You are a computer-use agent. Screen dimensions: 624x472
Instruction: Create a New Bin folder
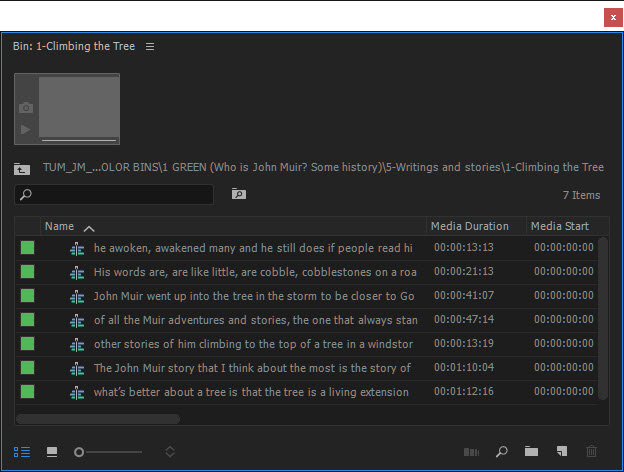(x=531, y=451)
